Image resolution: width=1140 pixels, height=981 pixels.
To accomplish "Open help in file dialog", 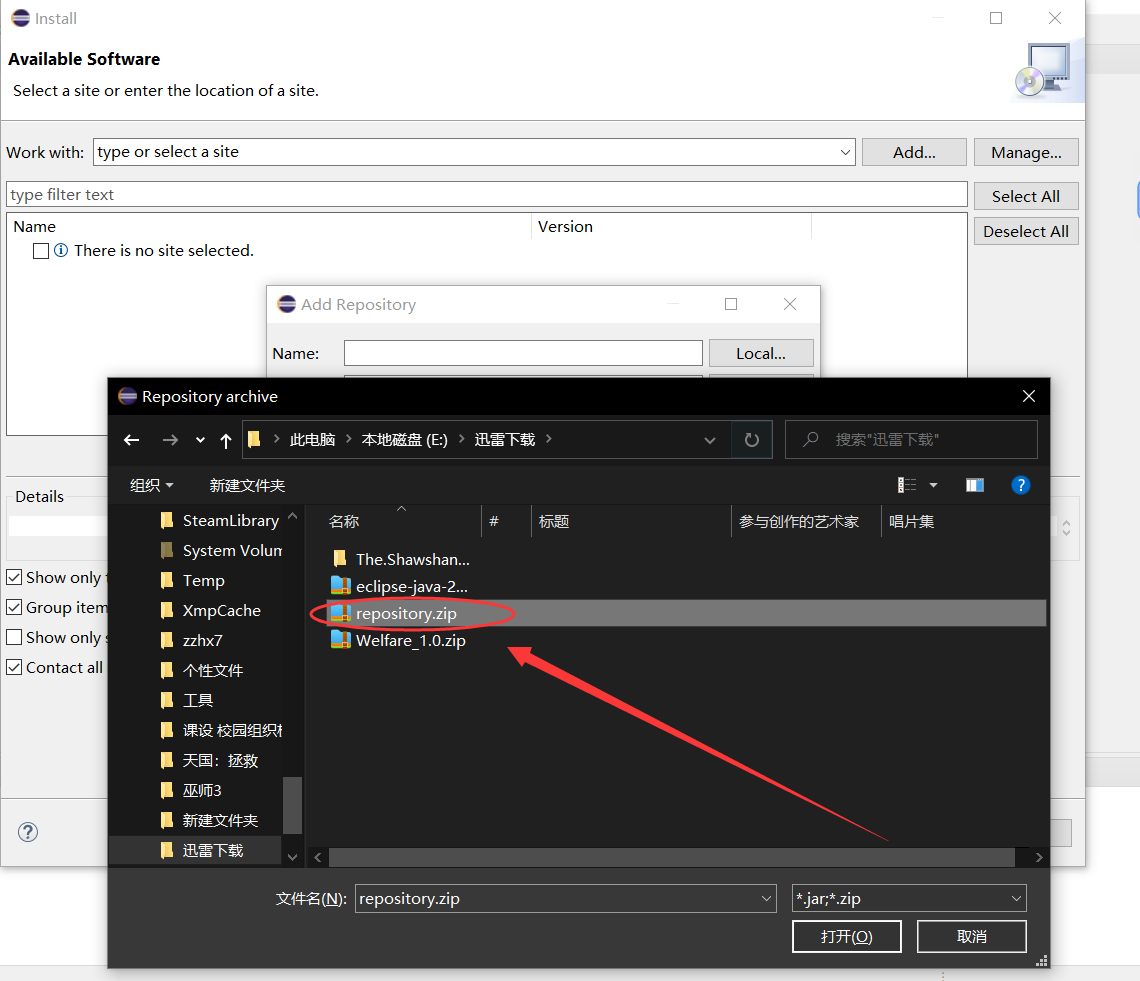I will click(1021, 485).
